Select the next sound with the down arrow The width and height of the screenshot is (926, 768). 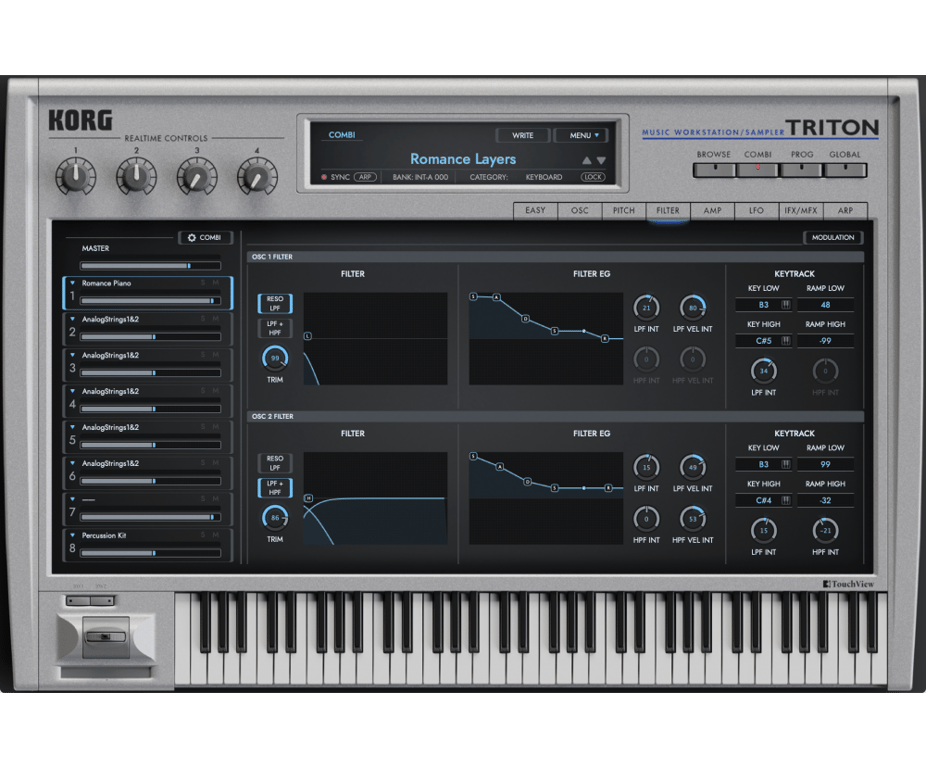pyautogui.click(x=601, y=160)
